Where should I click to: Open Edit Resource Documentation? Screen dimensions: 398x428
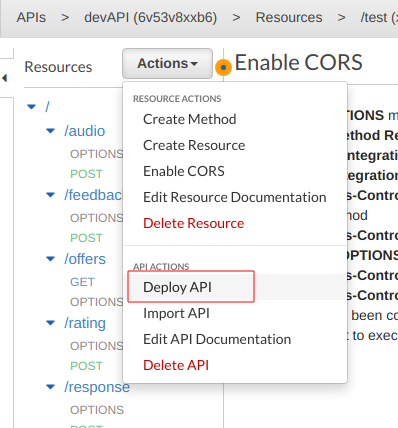click(235, 197)
